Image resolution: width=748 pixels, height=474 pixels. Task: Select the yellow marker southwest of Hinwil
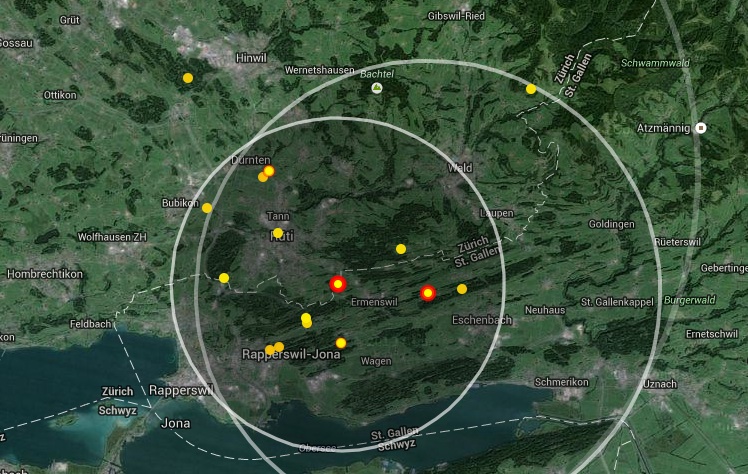(188, 78)
